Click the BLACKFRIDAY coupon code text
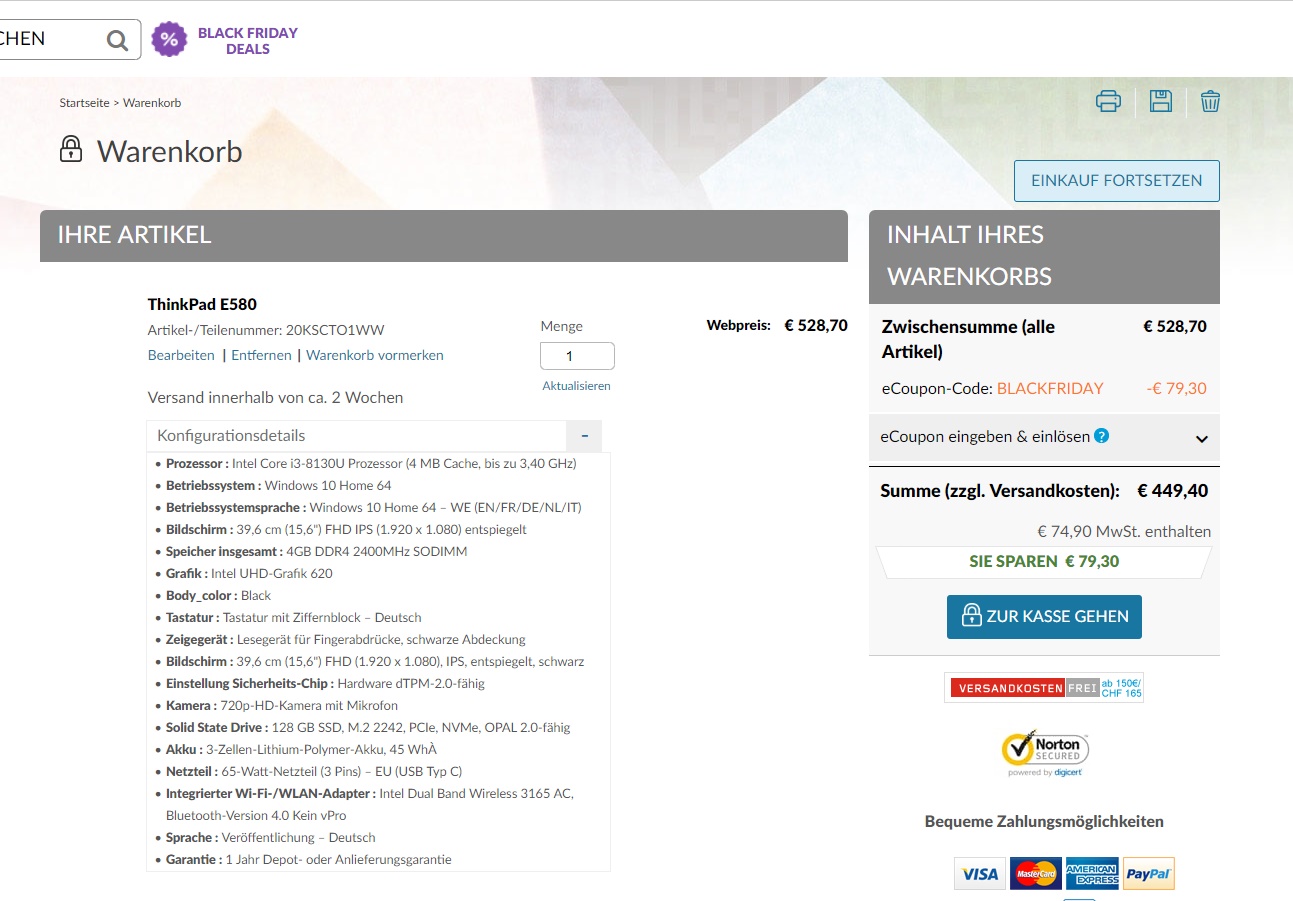1293x901 pixels. (x=1050, y=388)
